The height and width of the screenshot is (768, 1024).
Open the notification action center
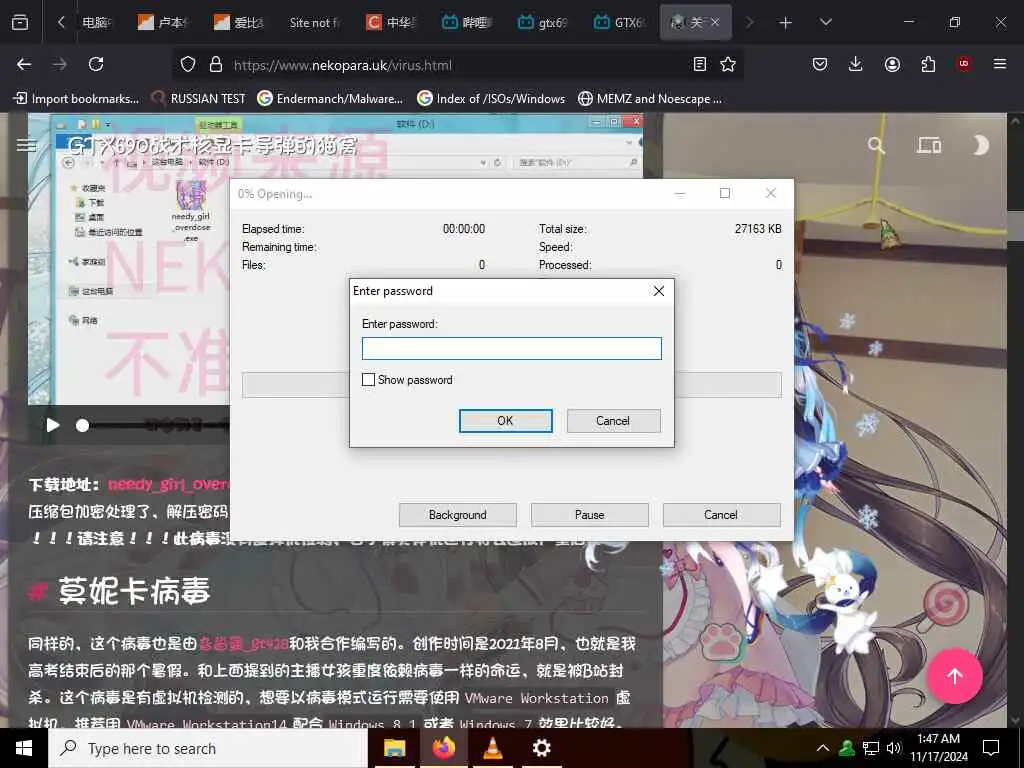tap(991, 748)
